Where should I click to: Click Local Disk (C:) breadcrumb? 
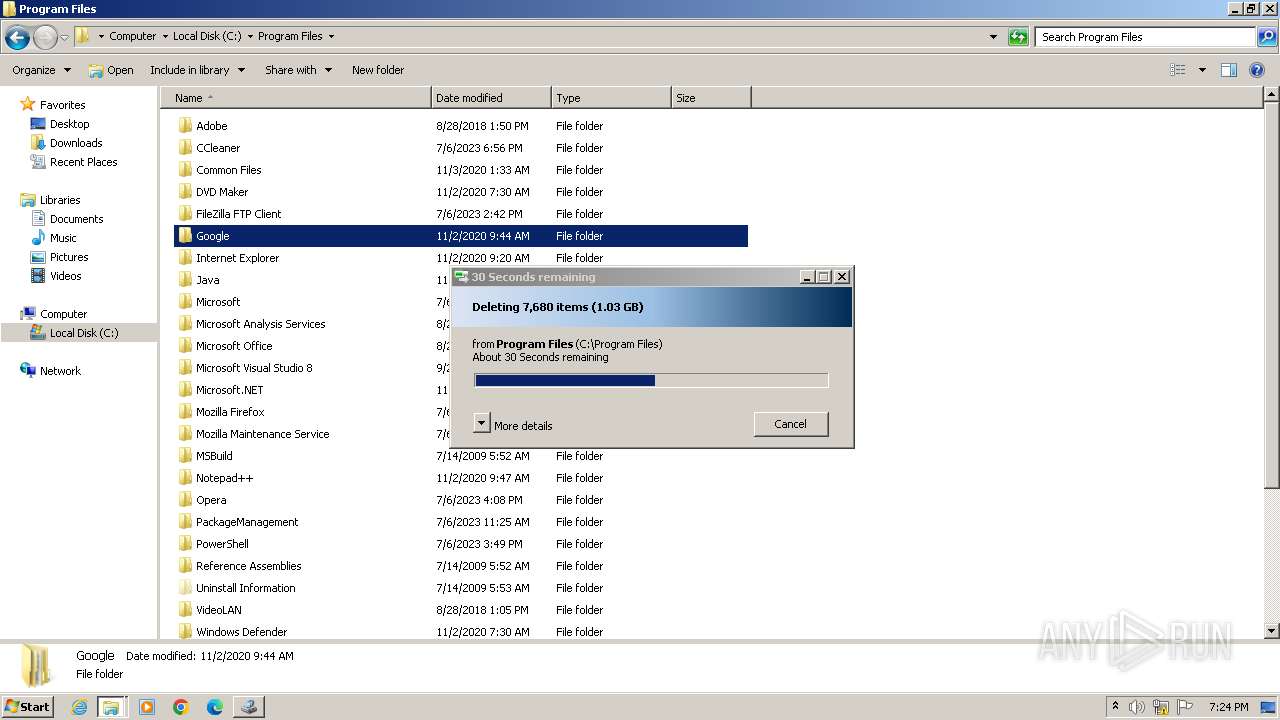pos(207,36)
